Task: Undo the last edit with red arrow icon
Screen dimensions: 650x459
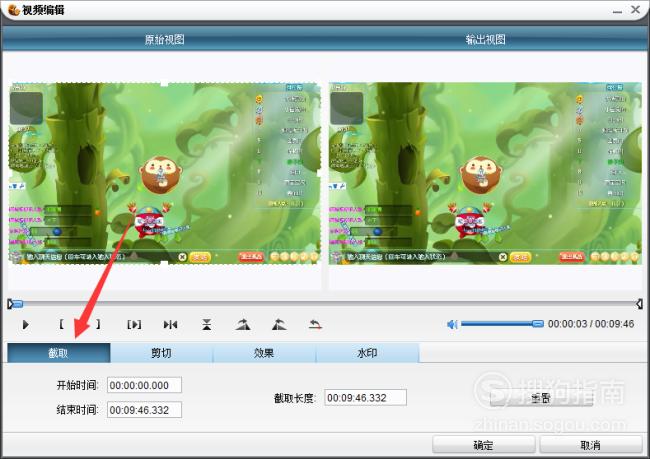Action: pyautogui.click(x=315, y=325)
